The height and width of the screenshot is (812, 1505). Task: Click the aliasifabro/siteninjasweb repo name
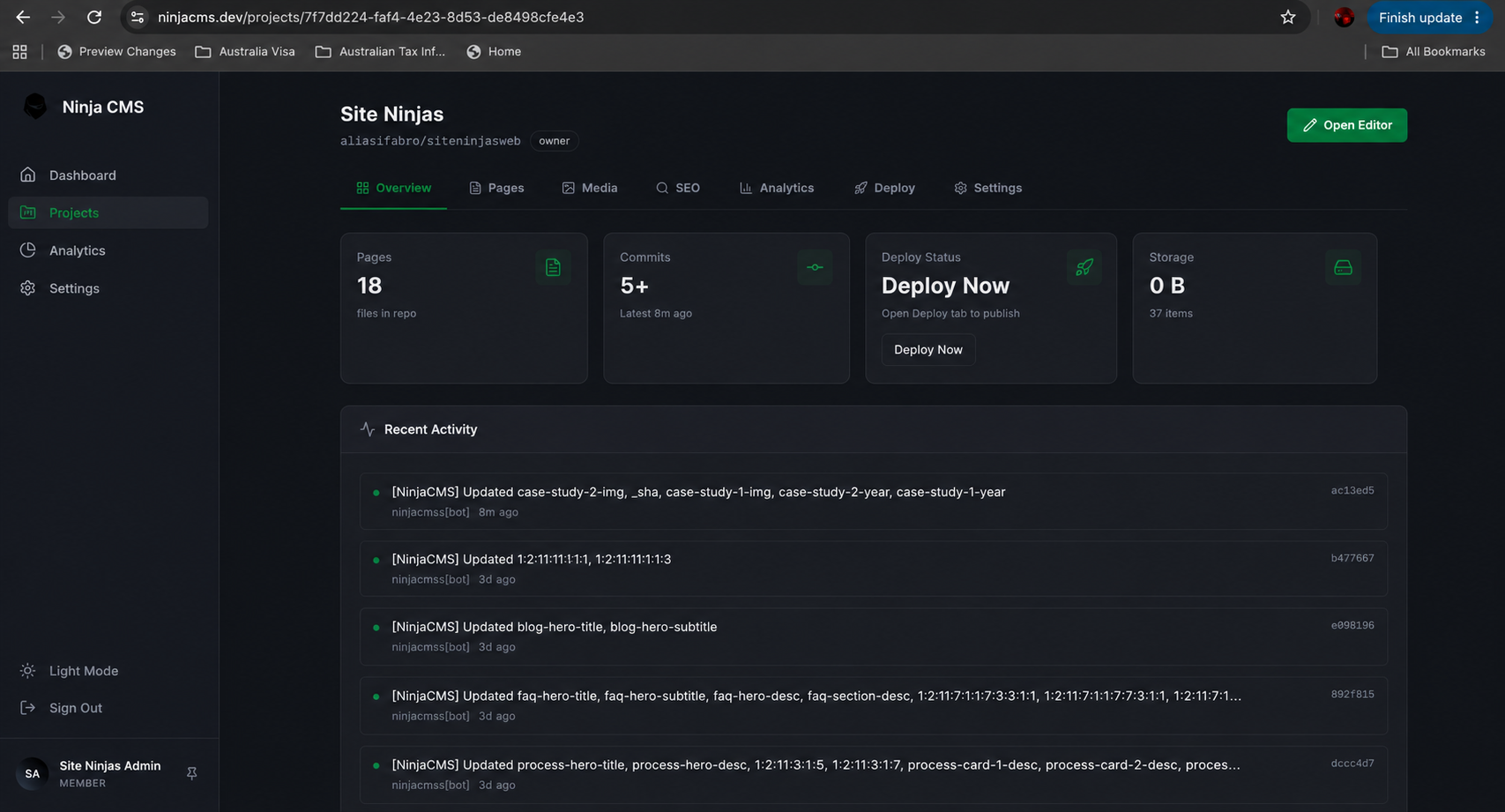tap(430, 141)
